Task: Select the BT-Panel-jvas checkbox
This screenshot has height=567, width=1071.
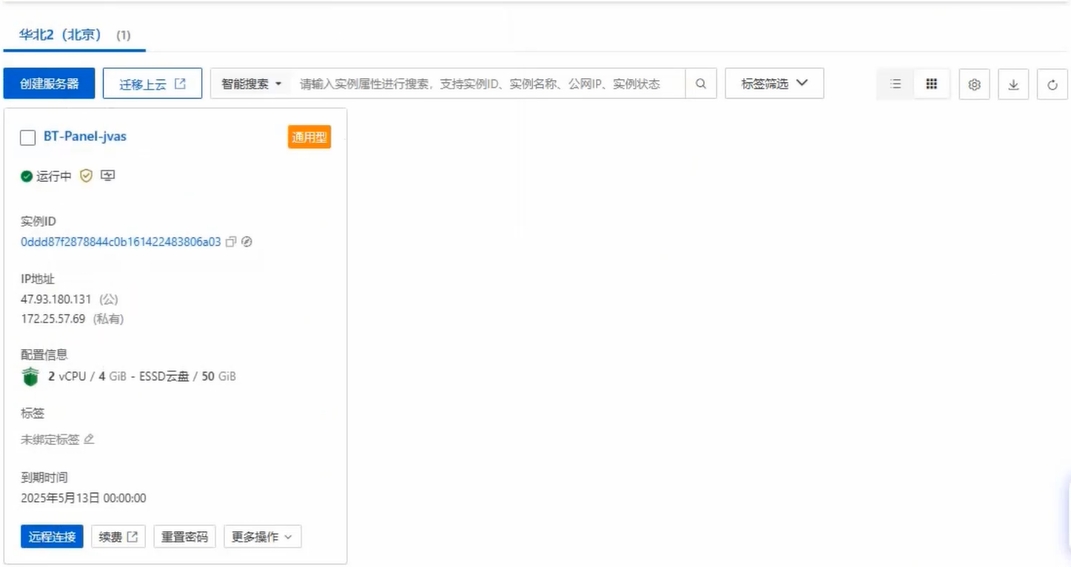Action: click(28, 137)
